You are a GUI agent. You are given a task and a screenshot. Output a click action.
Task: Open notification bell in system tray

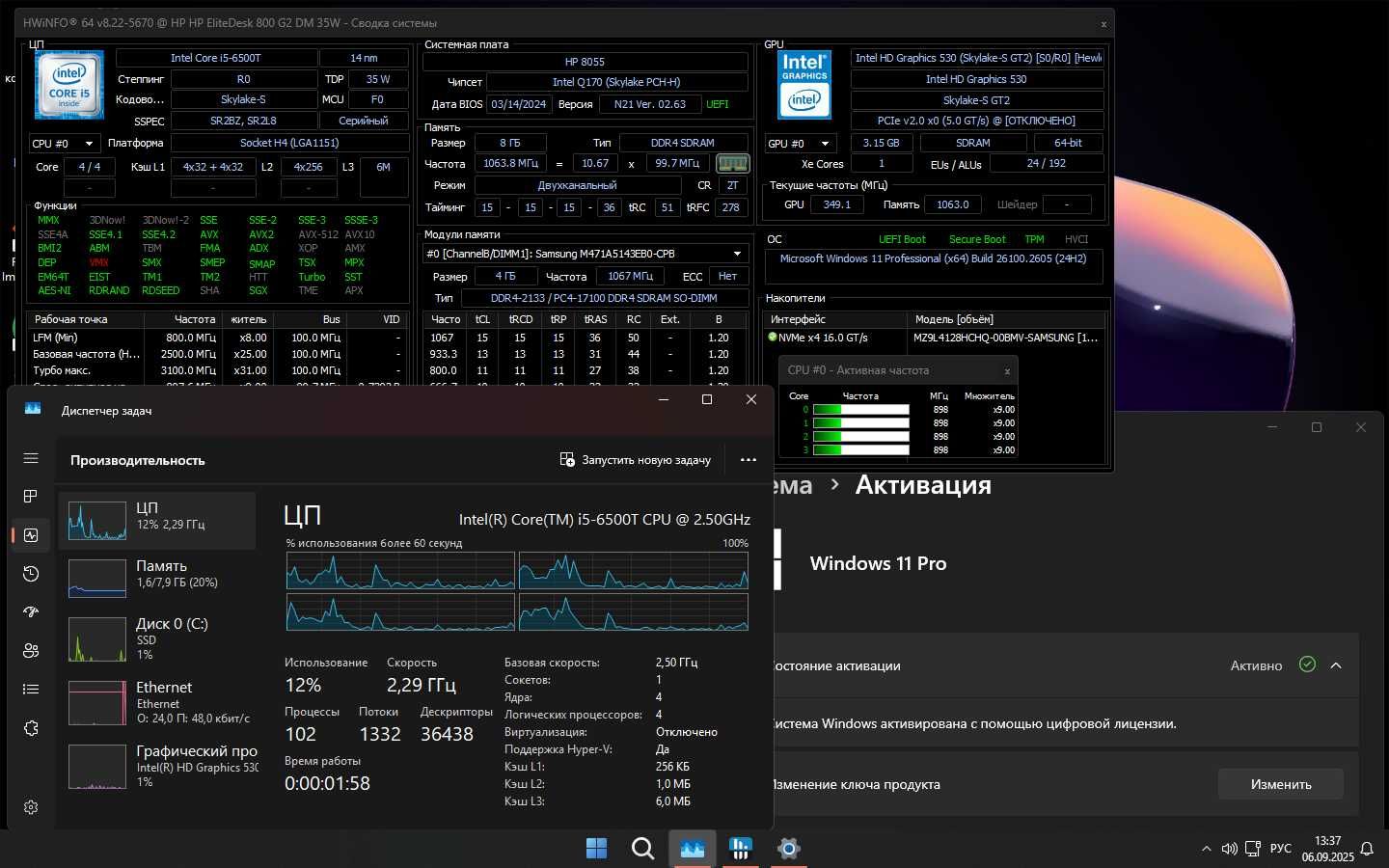(x=1367, y=849)
